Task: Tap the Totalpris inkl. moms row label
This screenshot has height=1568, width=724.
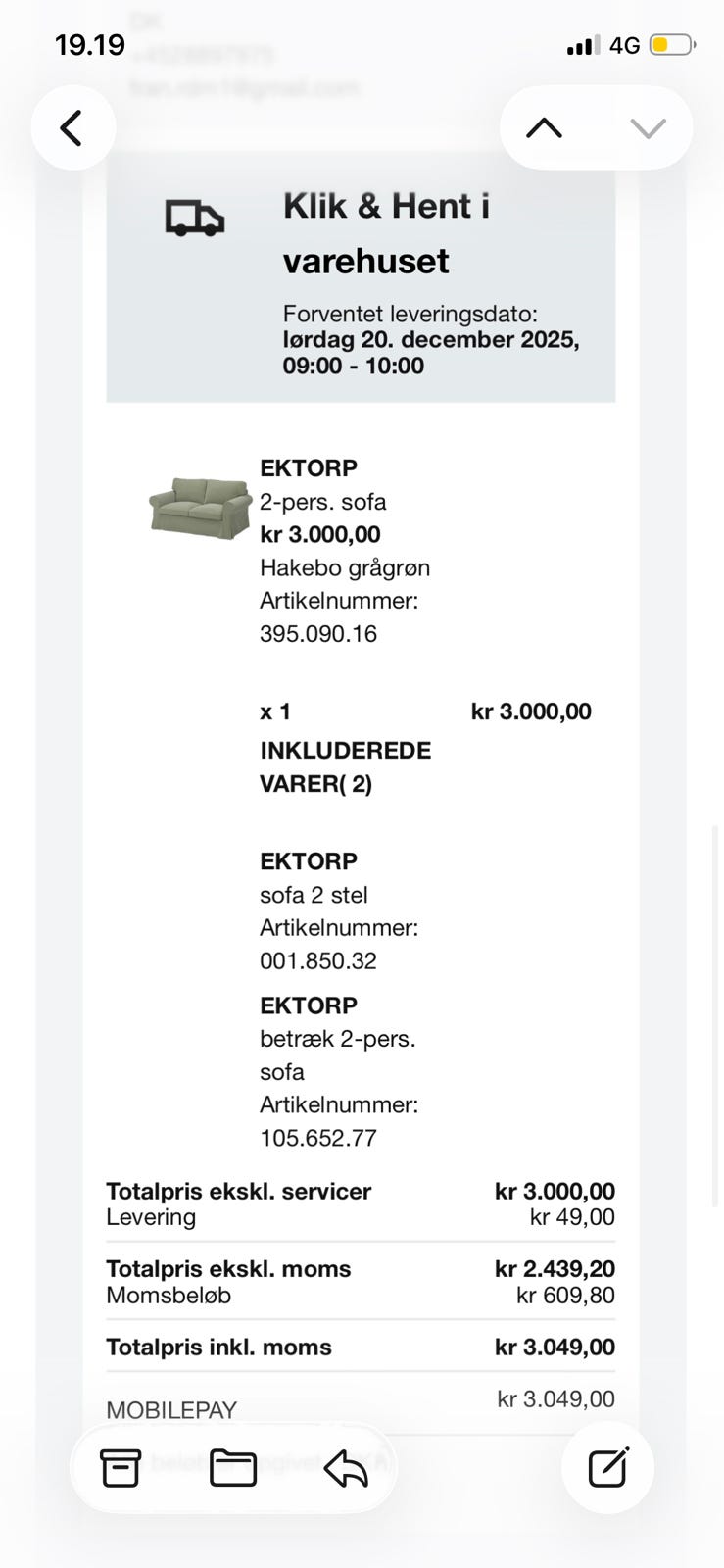Action: (x=218, y=1347)
